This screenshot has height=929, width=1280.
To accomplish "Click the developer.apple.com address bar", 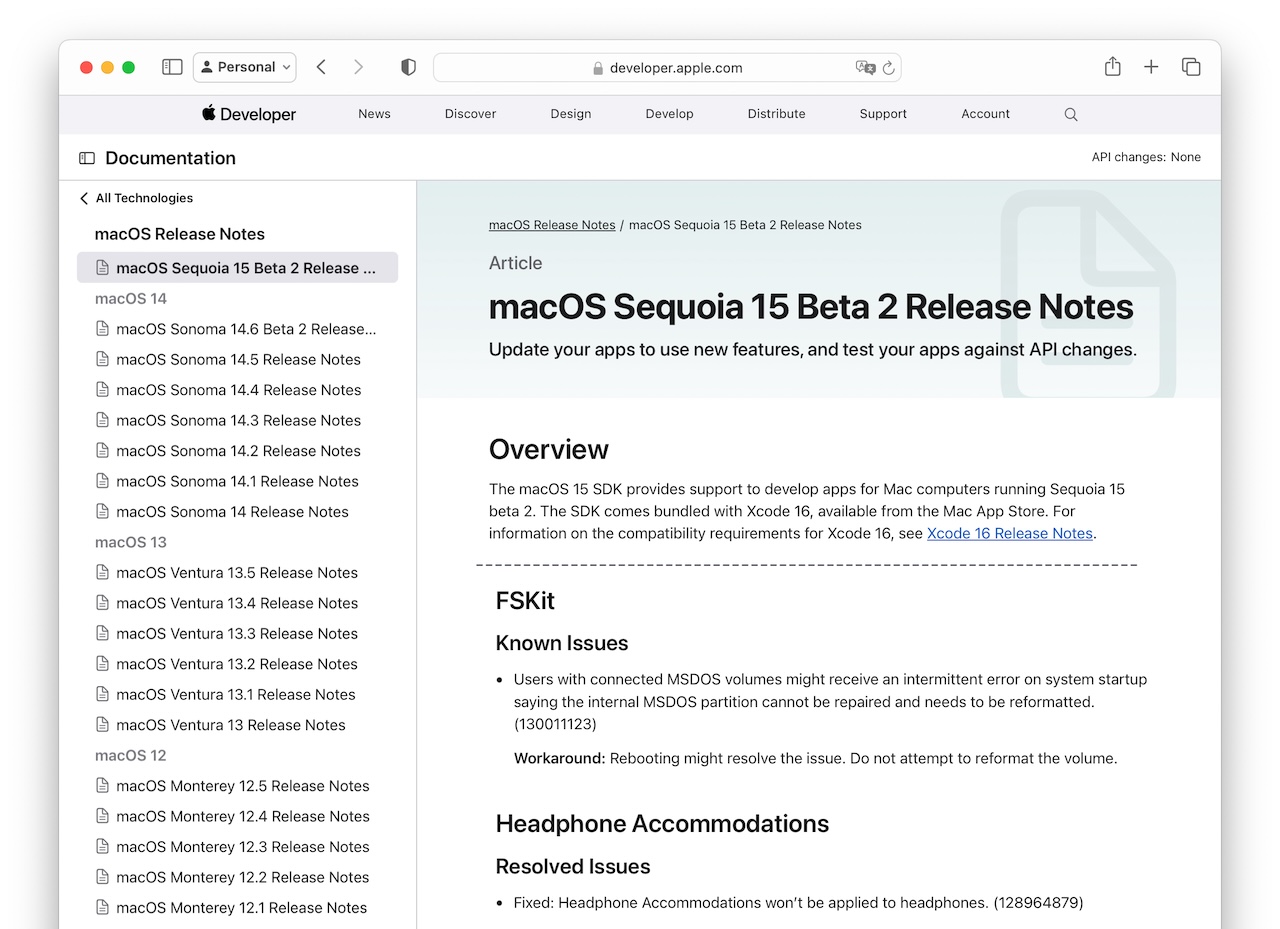I will [667, 68].
